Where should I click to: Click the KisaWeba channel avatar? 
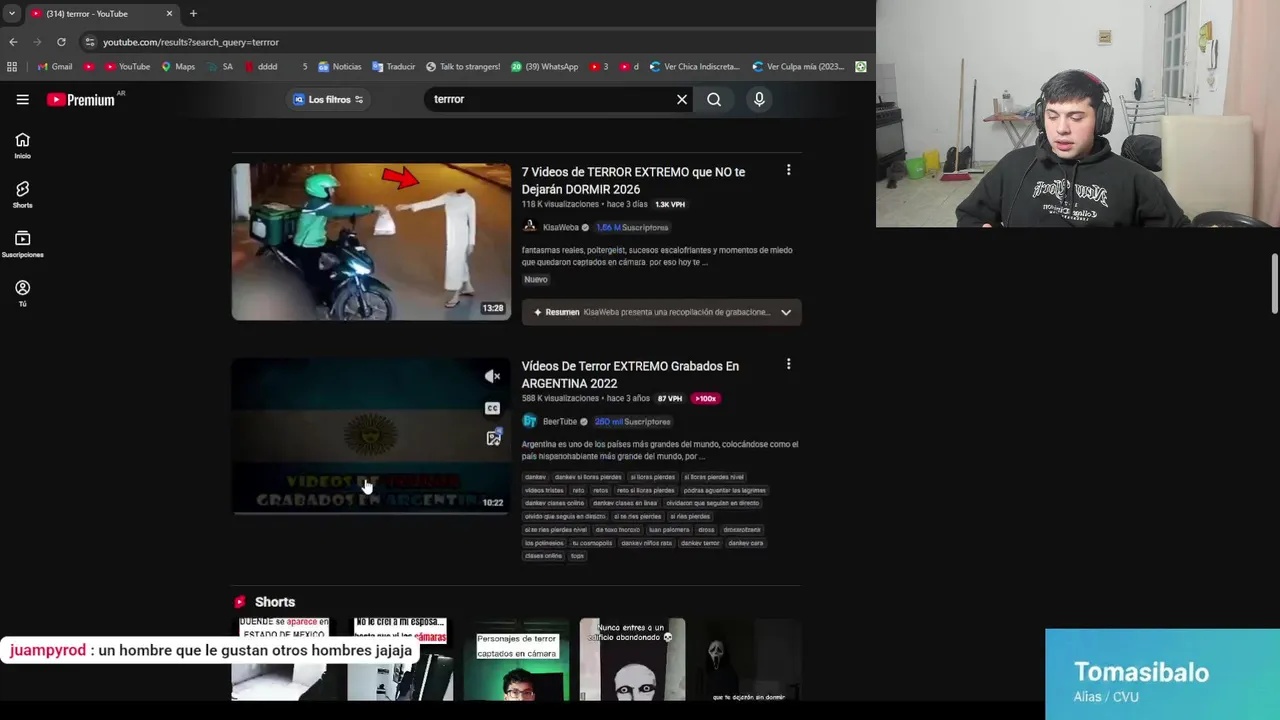tap(530, 227)
